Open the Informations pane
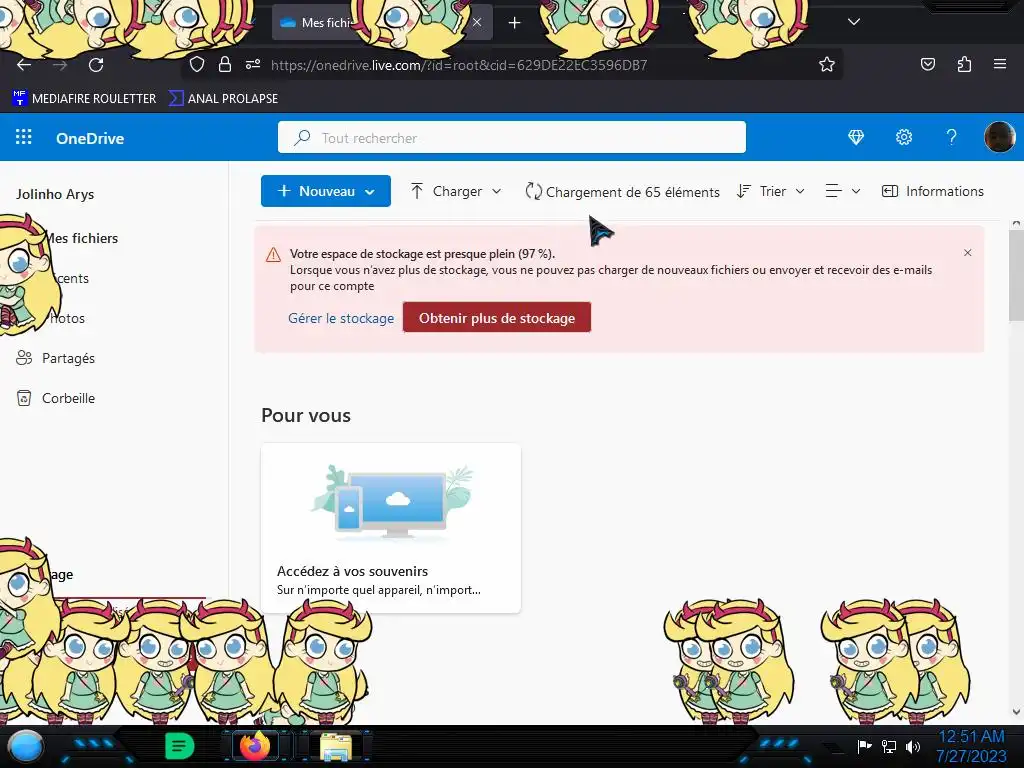1024x768 pixels. 933,191
